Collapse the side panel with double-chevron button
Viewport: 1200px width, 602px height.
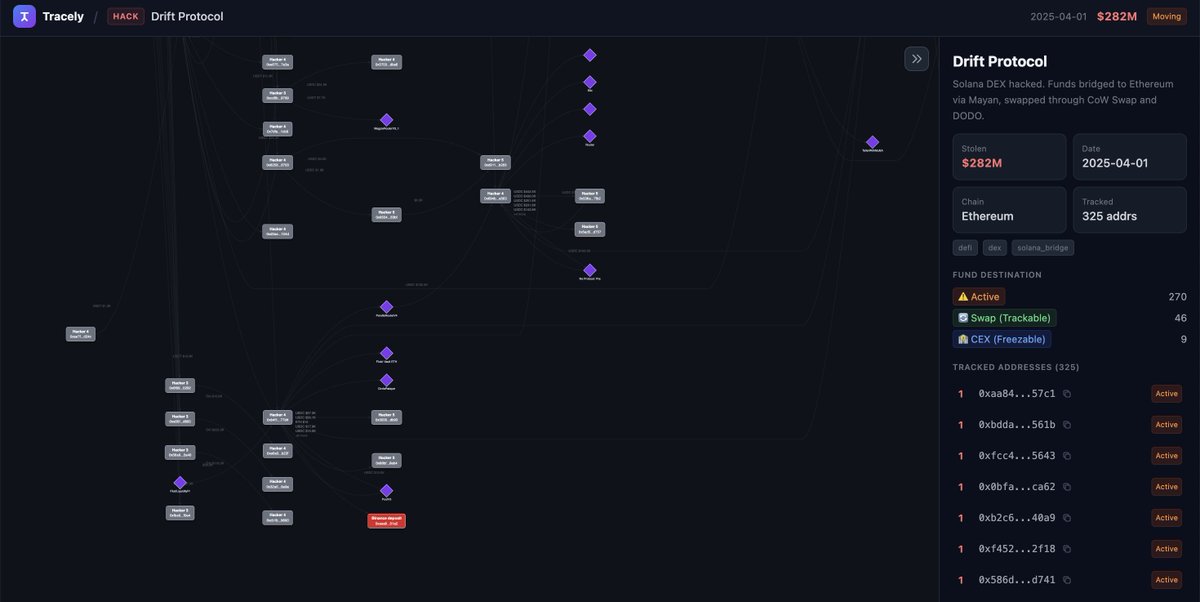(917, 59)
